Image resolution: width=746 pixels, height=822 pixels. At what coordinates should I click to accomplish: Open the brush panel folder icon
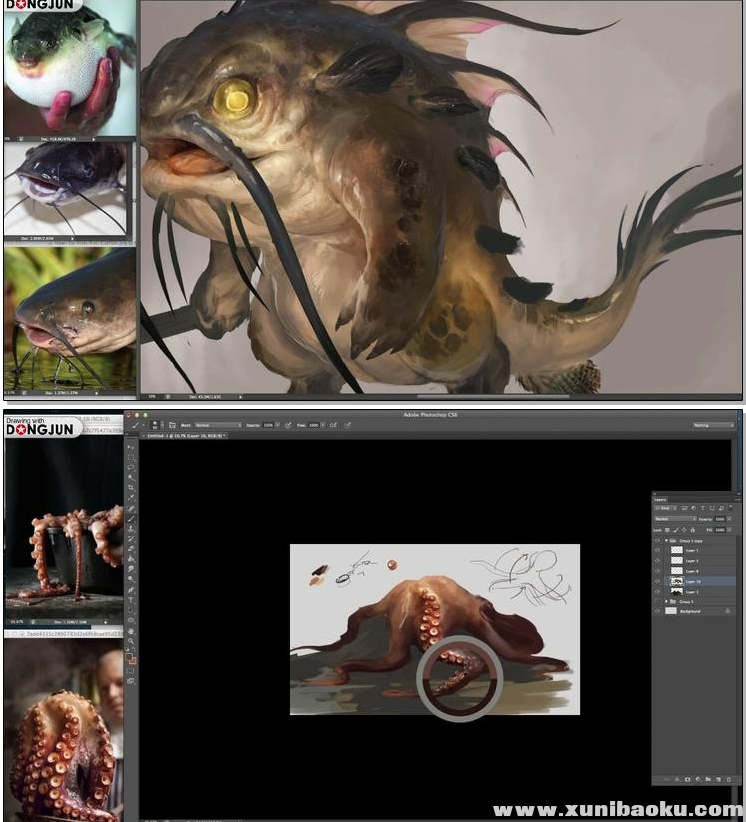click(172, 425)
